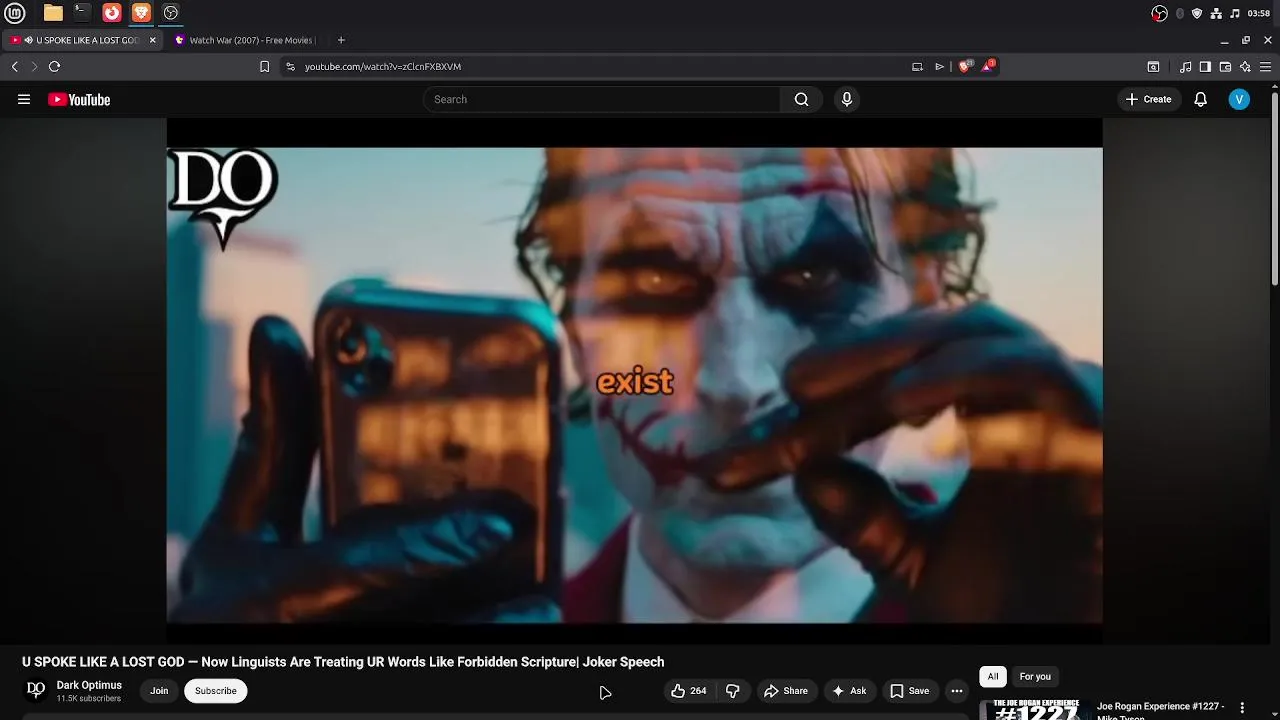This screenshot has height=720, width=1280.
Task: Open OBS Studio from the panel launcher
Action: pos(171,13)
